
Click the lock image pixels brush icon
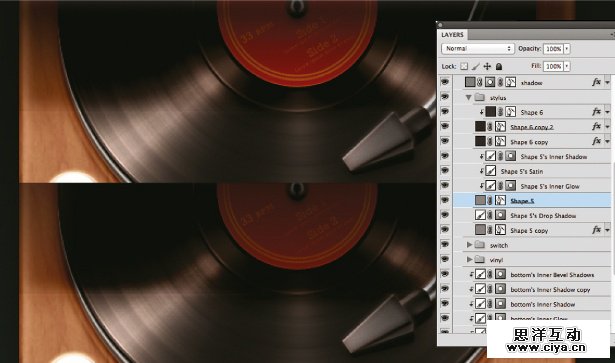tap(475, 66)
